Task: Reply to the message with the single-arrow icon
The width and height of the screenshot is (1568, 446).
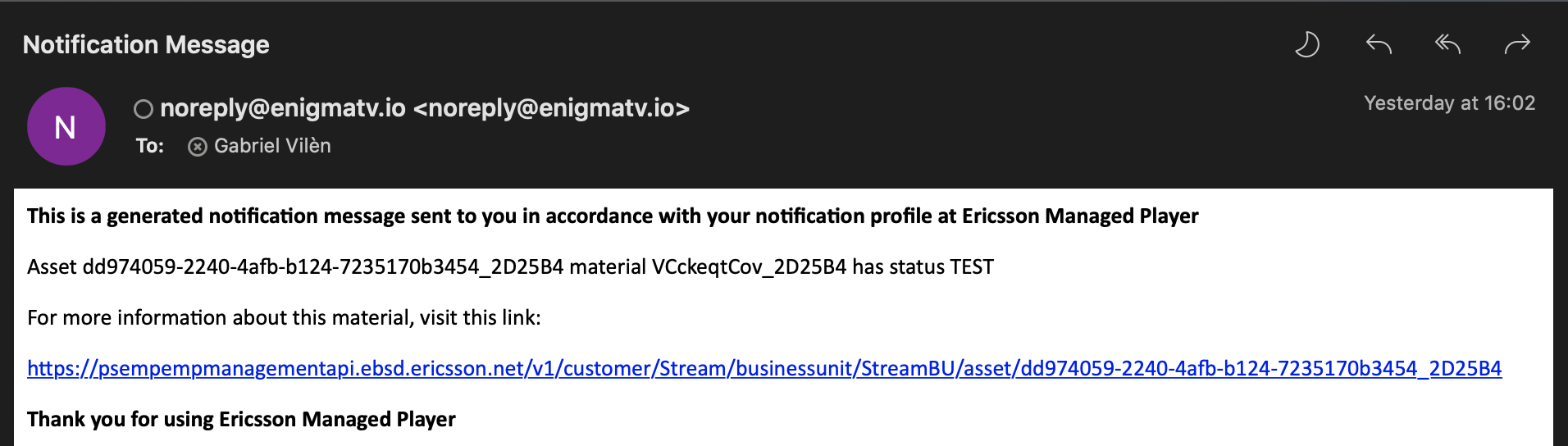Action: click(1379, 44)
